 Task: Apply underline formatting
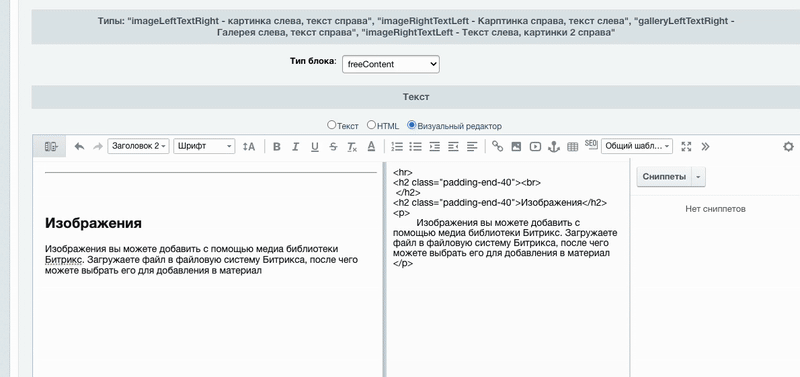(314, 146)
